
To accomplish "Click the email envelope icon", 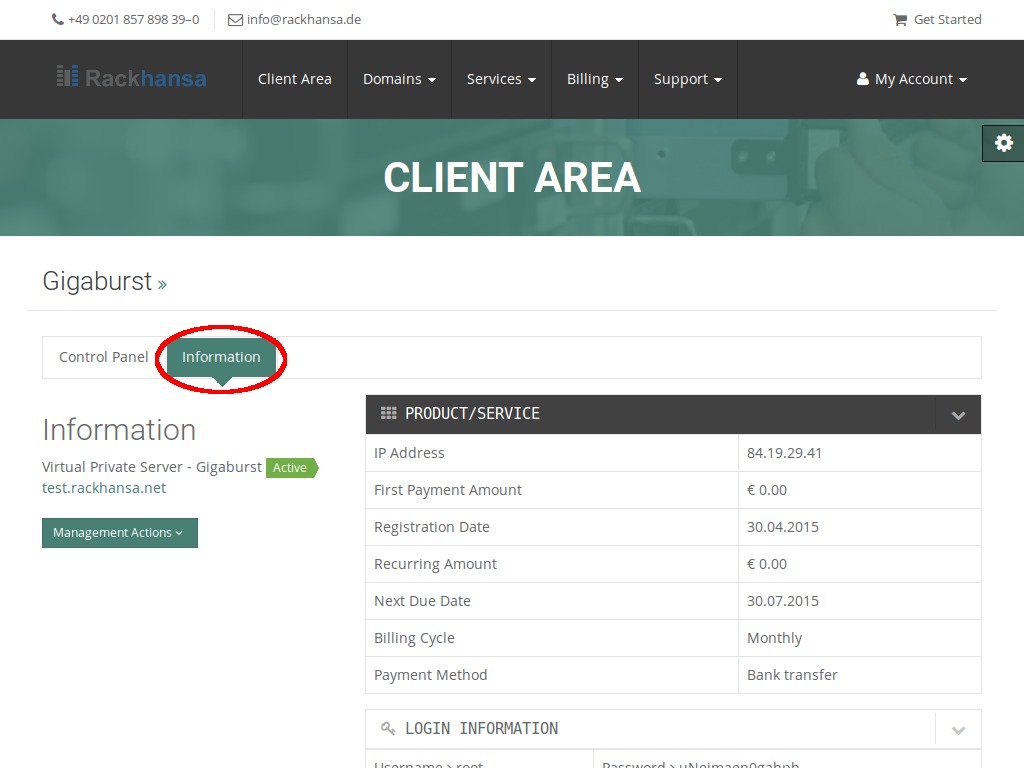I will [235, 20].
